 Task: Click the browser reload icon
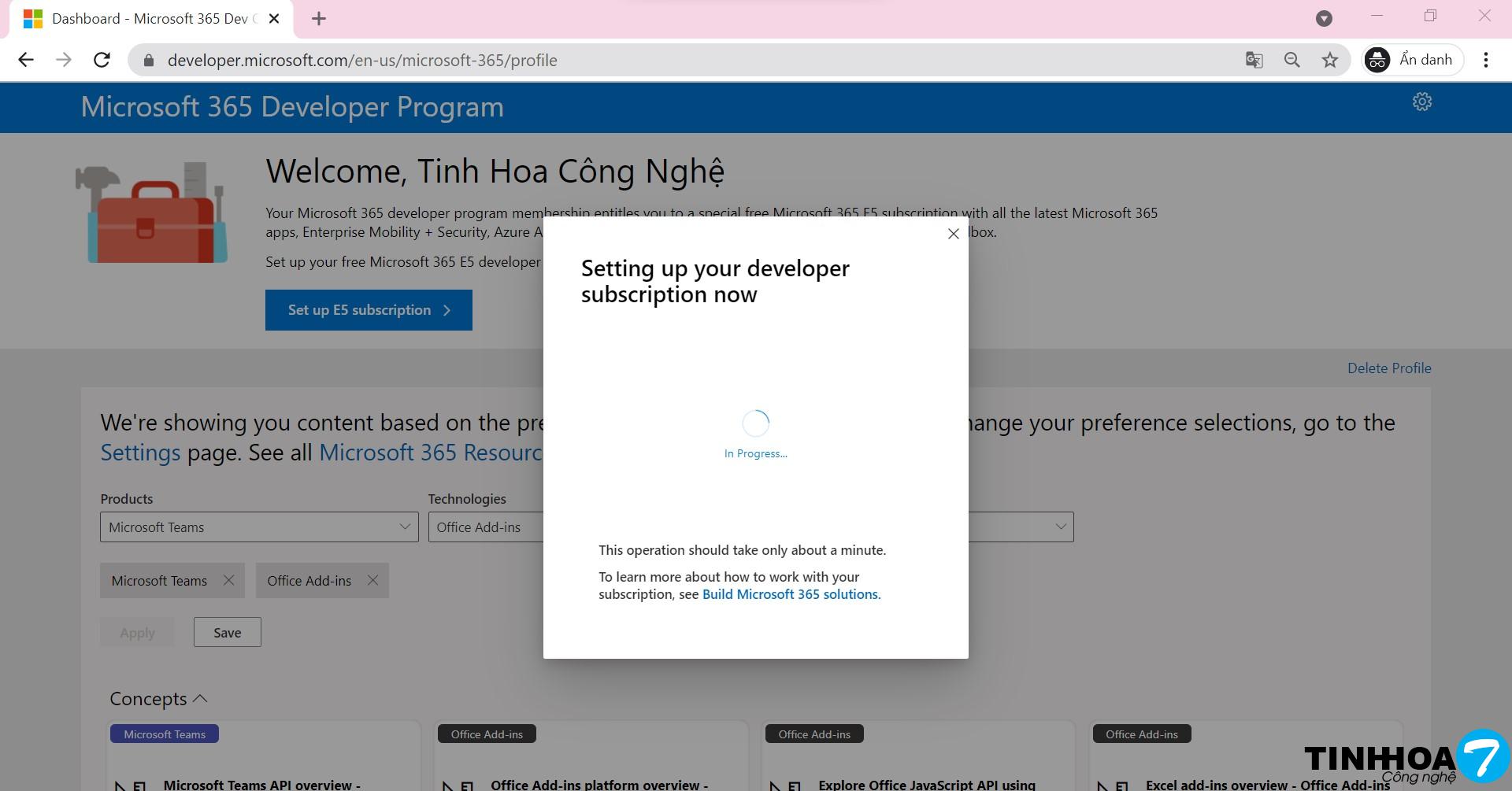tap(102, 60)
